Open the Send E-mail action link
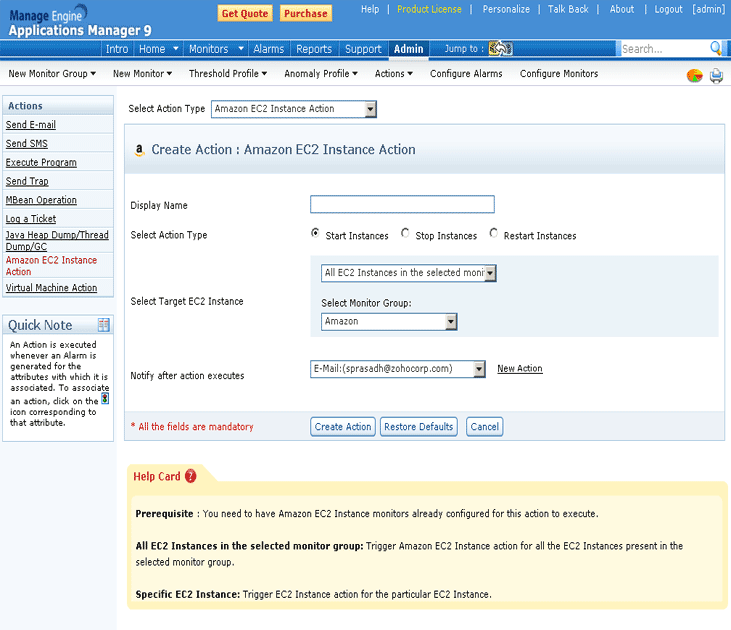 31,125
